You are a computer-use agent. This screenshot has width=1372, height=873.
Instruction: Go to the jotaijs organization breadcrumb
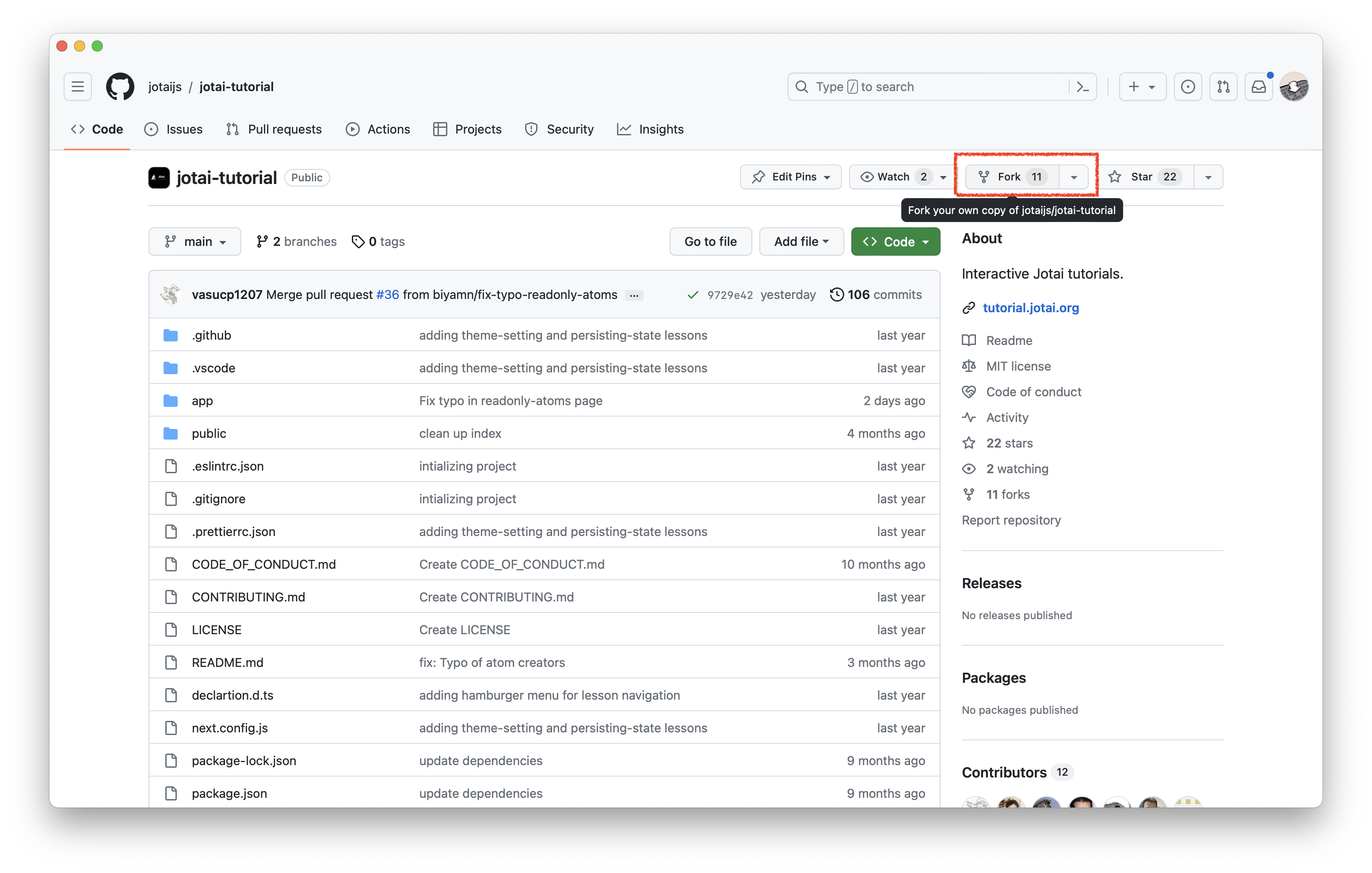coord(165,87)
